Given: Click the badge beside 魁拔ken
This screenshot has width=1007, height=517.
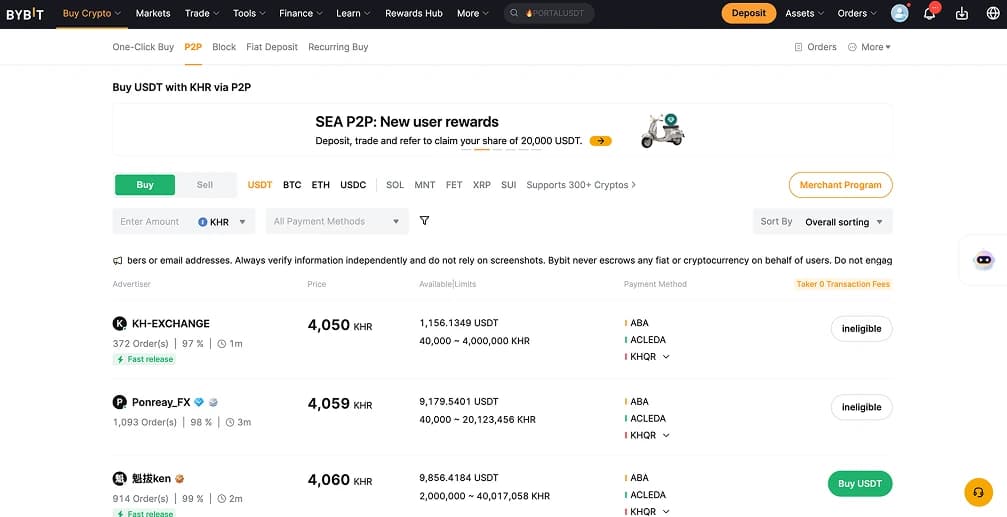Looking at the screenshot, I should tap(180, 478).
